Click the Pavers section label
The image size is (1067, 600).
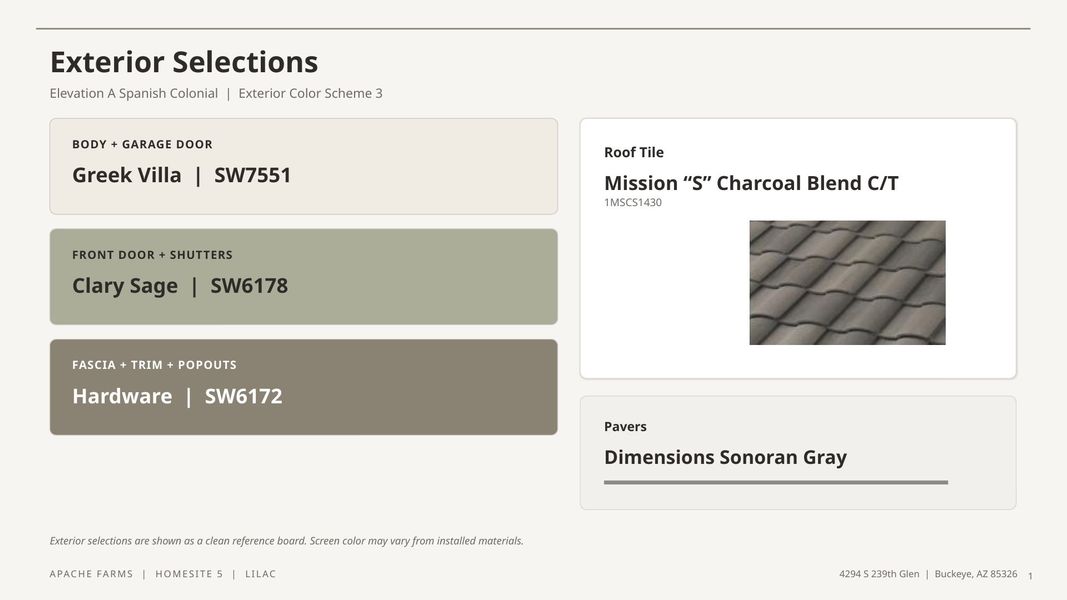coord(625,427)
